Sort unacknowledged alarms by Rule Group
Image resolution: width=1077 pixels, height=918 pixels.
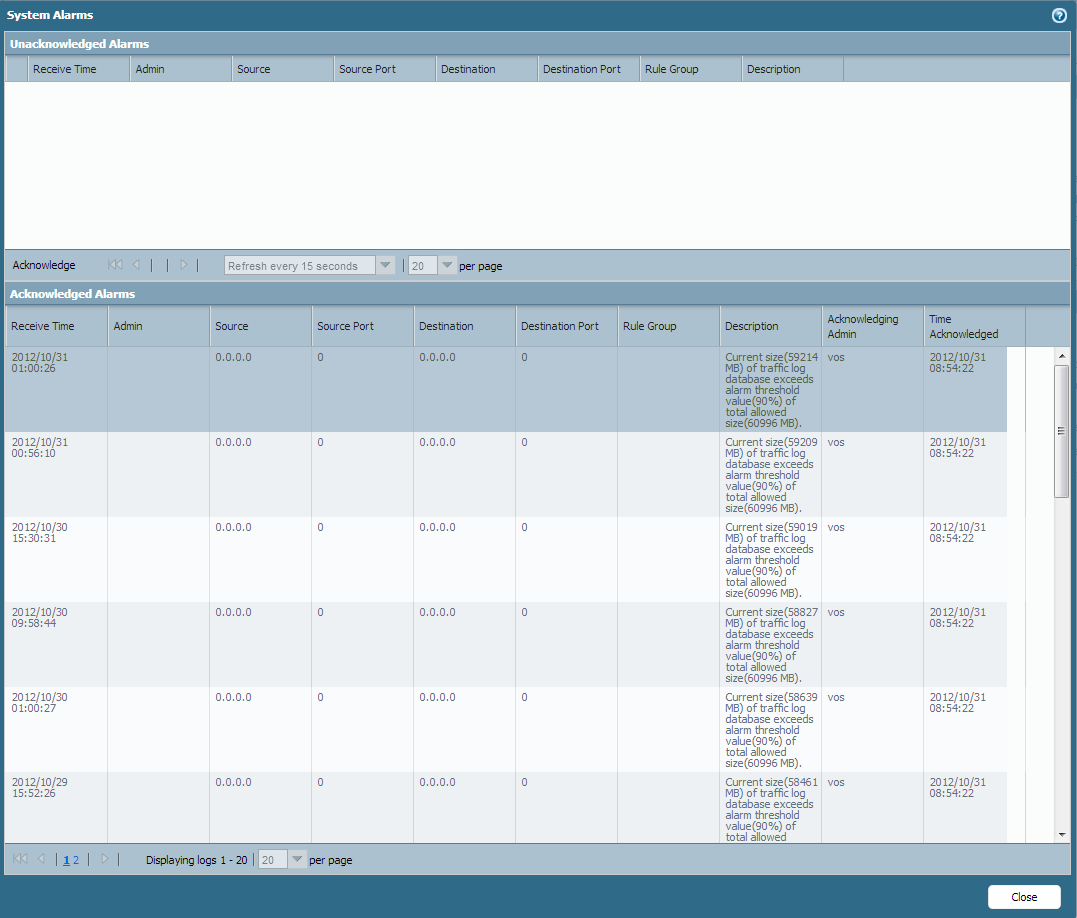coord(690,69)
